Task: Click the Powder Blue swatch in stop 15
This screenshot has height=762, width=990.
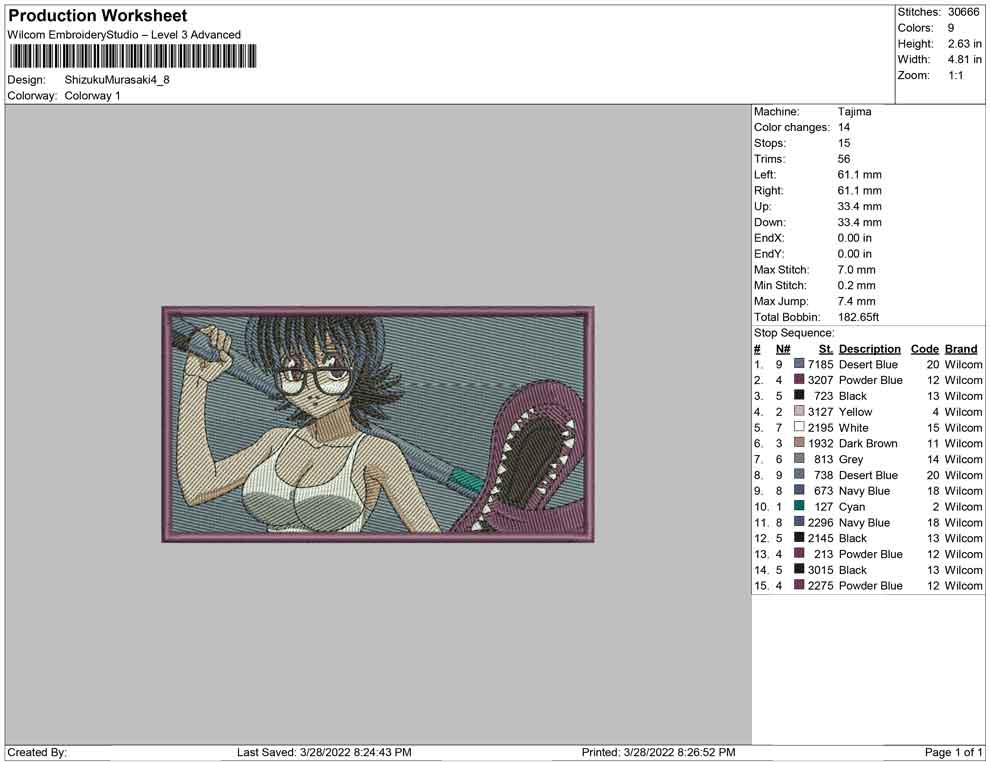Action: tap(799, 586)
